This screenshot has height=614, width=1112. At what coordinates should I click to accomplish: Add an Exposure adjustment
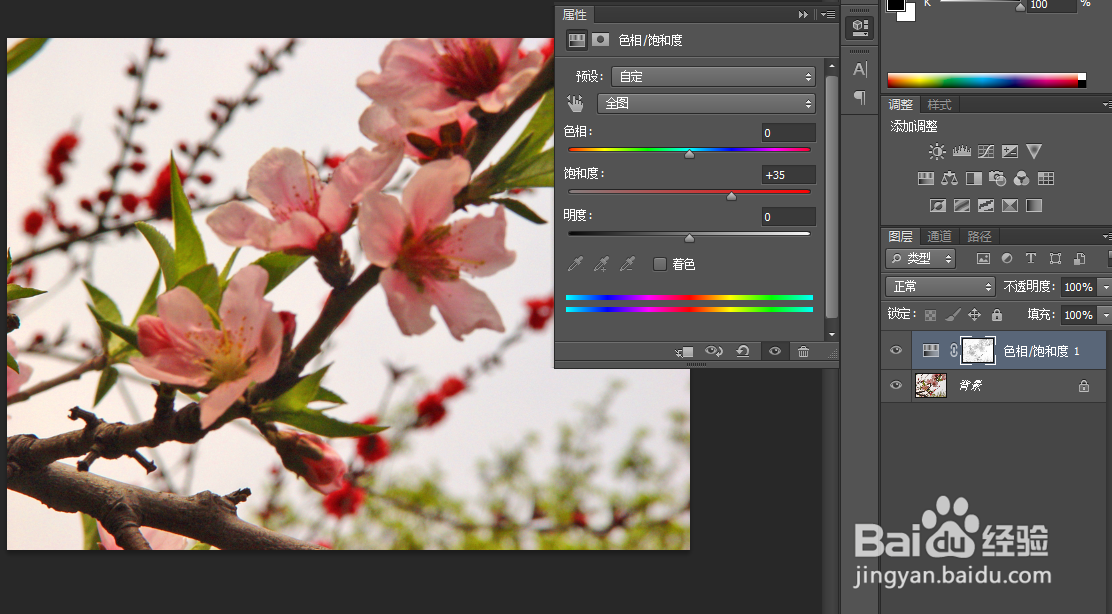point(1010,151)
